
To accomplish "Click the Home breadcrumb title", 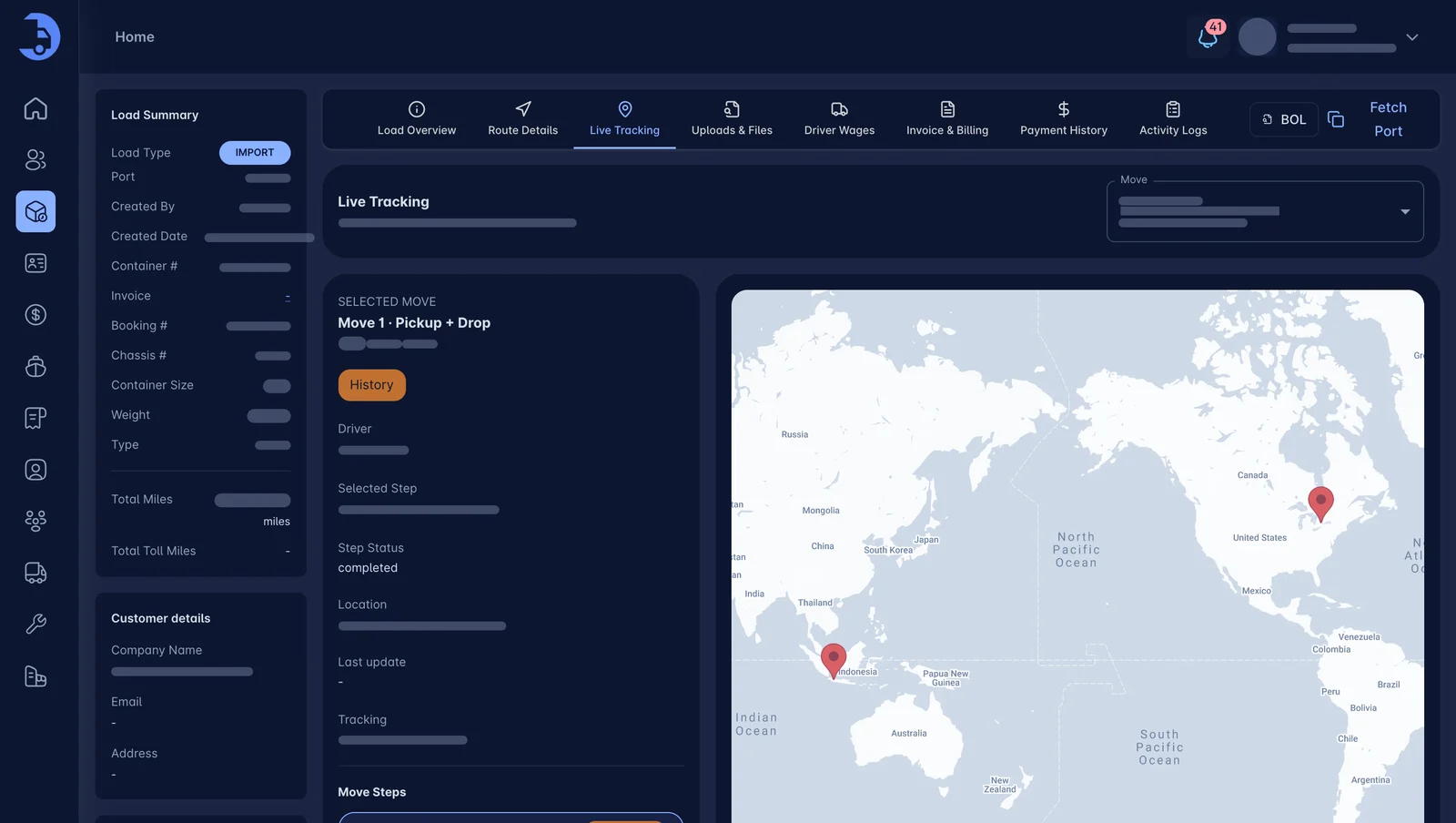I will click(135, 37).
